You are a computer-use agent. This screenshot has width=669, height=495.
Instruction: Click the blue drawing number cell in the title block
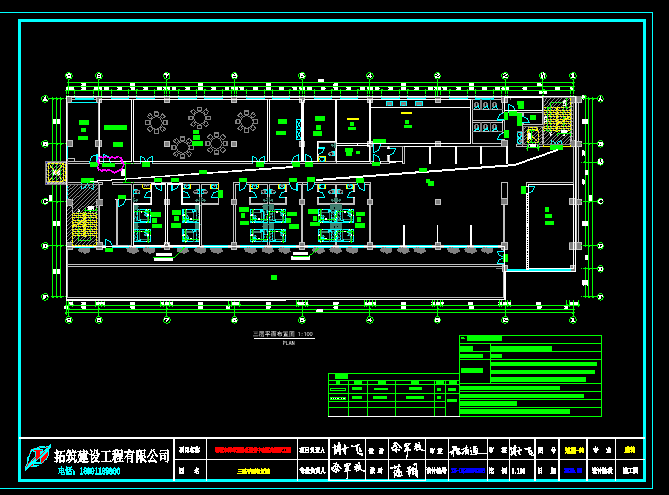467,469
